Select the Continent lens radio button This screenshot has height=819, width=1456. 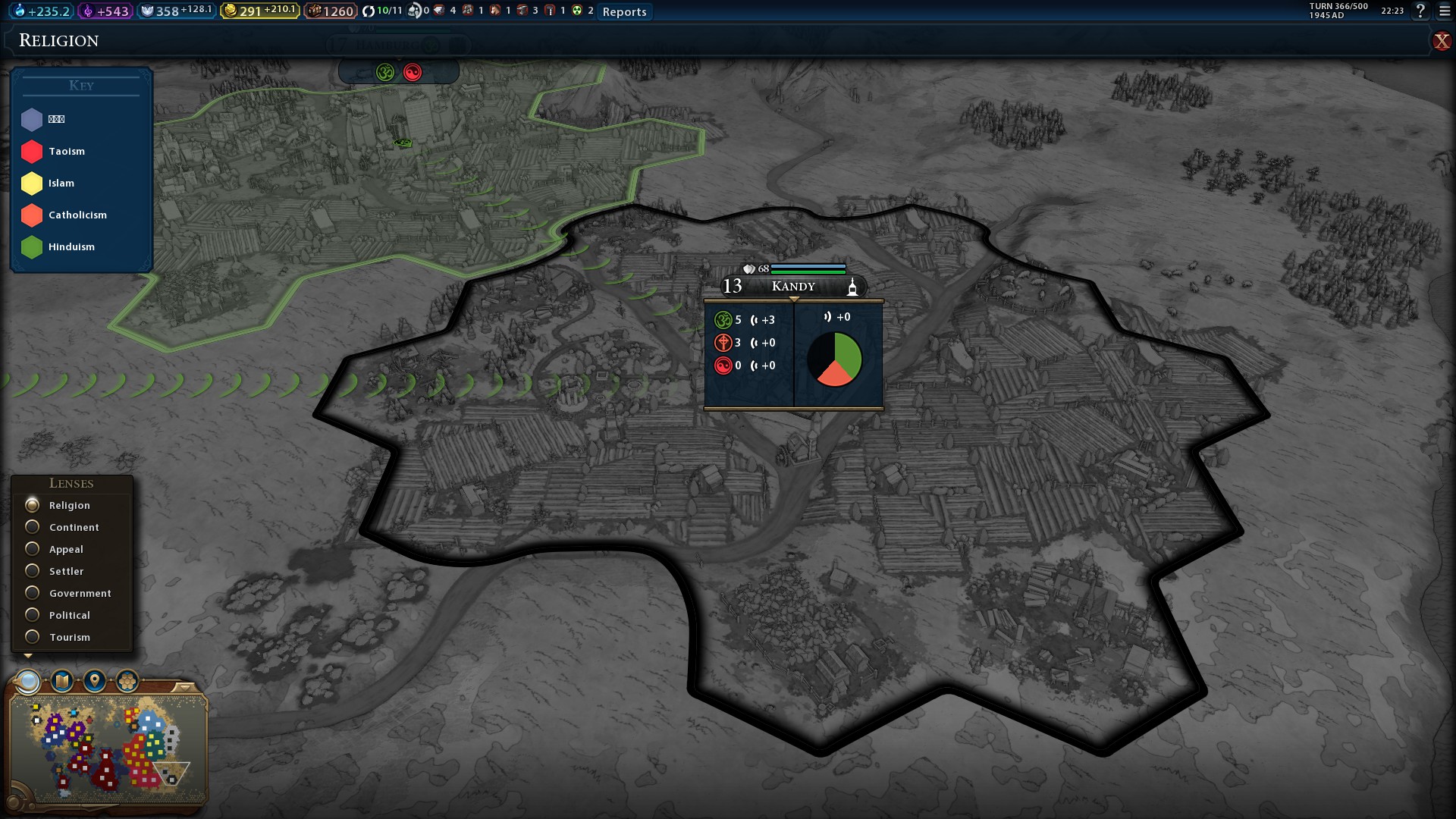(32, 526)
